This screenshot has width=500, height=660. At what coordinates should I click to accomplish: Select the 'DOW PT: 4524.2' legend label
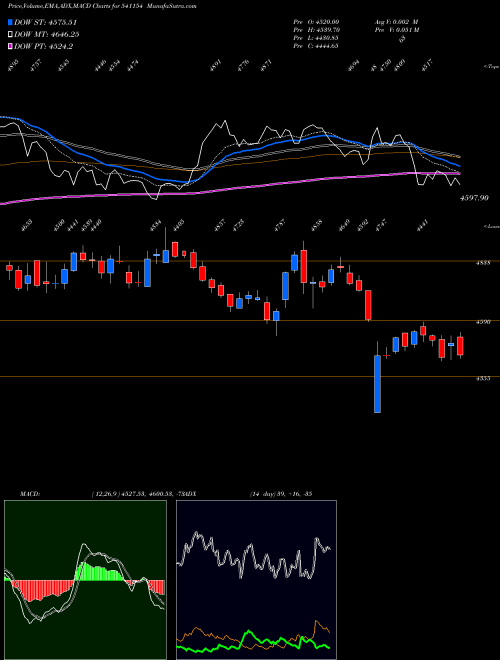tap(44, 46)
